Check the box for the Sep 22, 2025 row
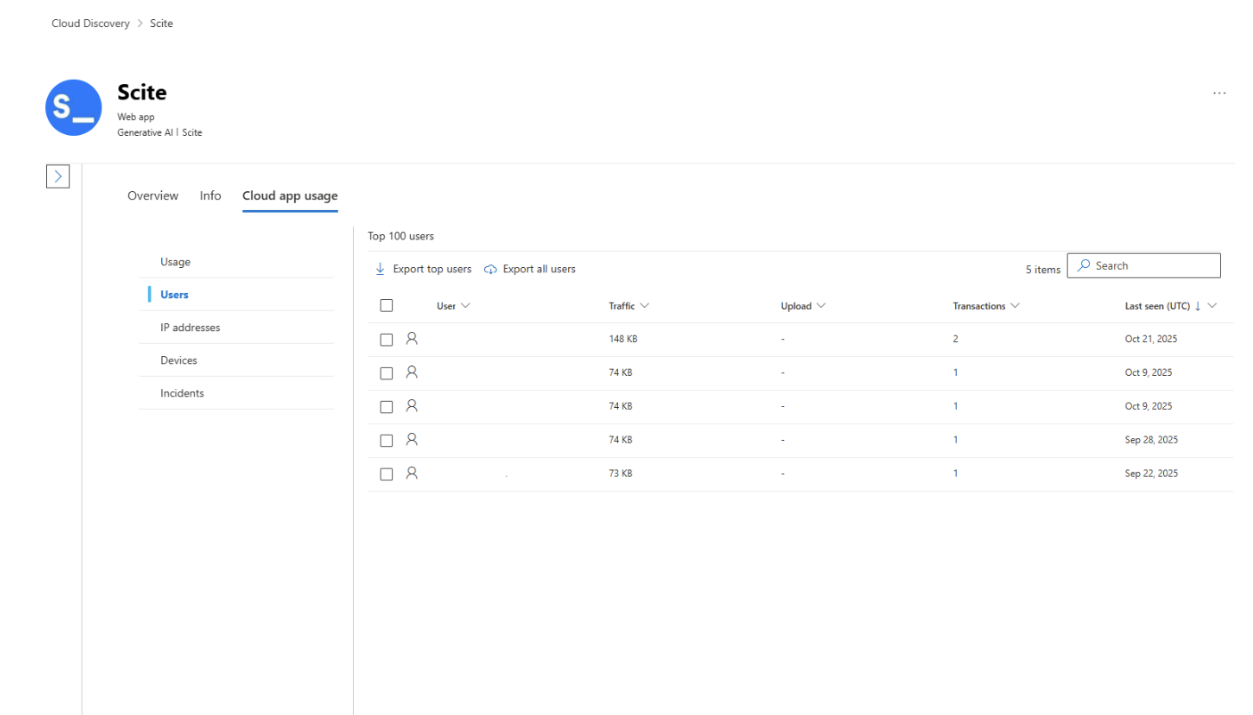Viewport: 1253px width, 715px height. [x=386, y=474]
